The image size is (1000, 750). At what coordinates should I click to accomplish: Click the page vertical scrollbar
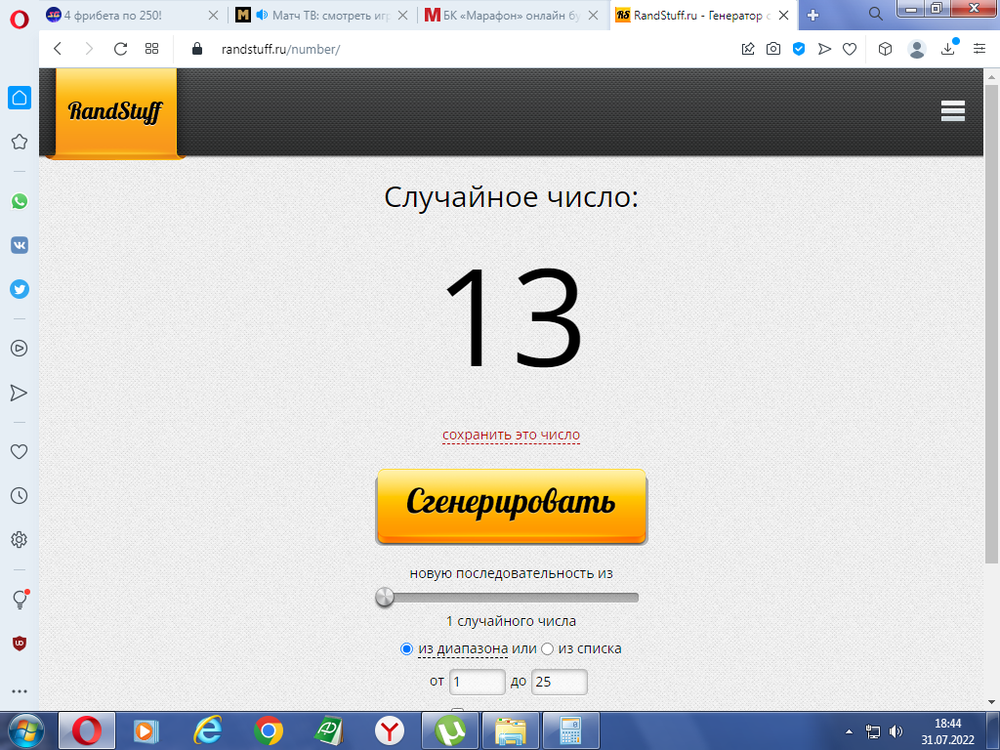[x=991, y=324]
